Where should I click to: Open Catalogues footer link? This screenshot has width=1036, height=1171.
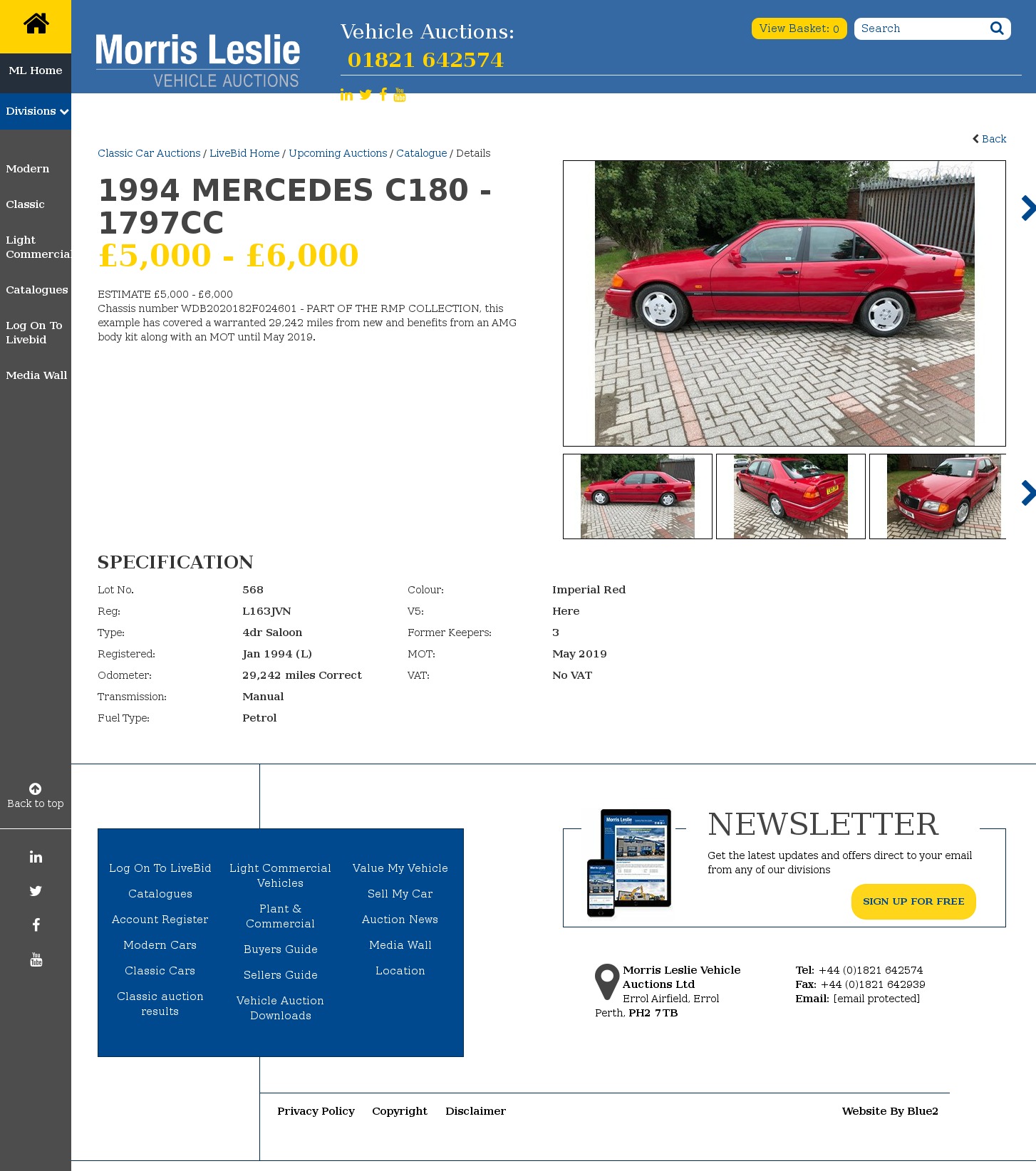(x=160, y=894)
